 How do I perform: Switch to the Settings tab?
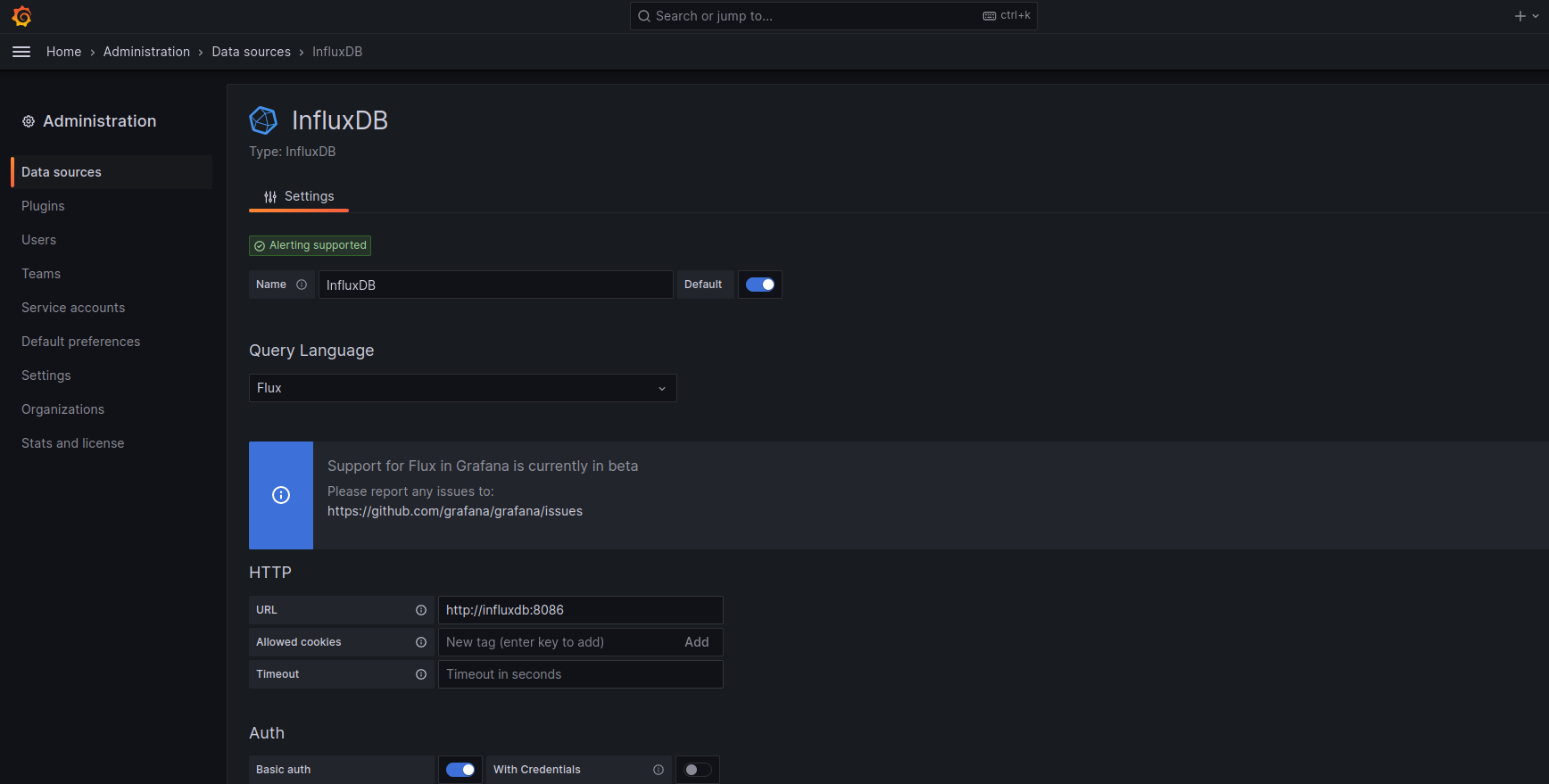point(299,196)
